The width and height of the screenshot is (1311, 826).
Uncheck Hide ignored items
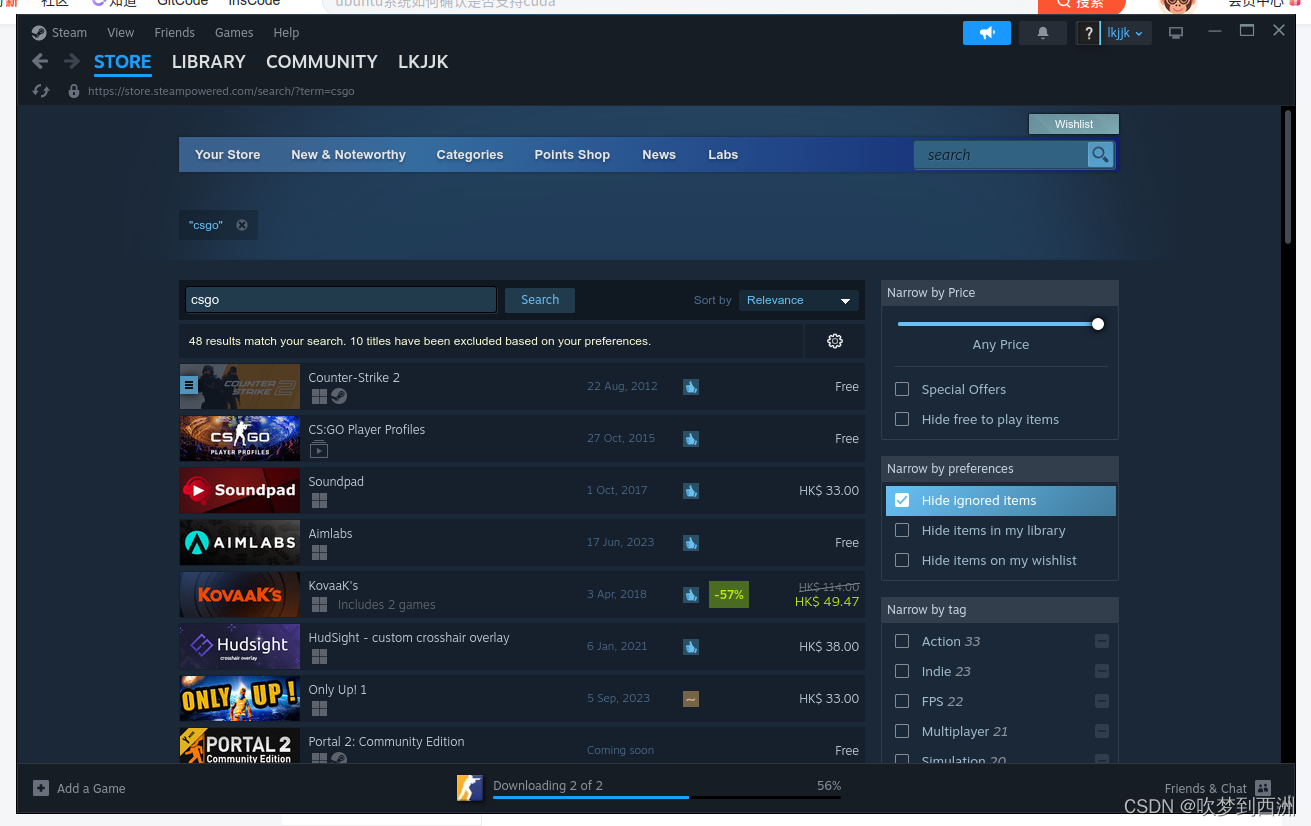point(902,500)
